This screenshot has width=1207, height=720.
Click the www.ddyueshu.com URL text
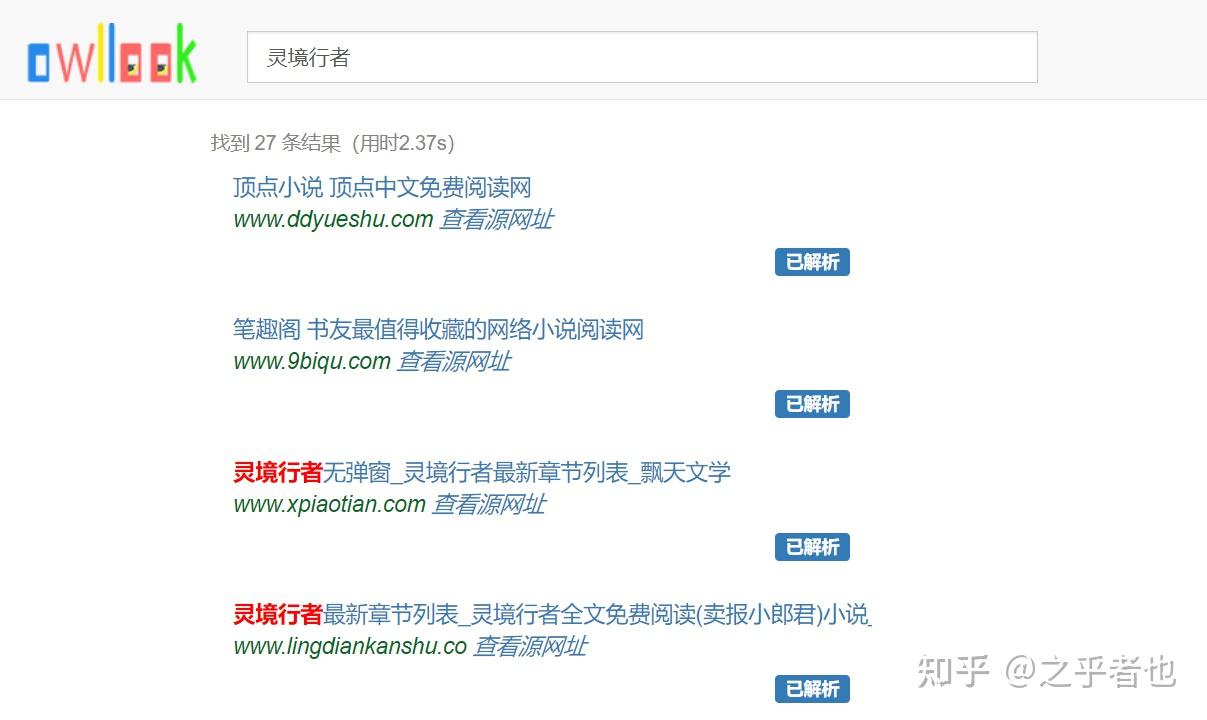pos(330,219)
